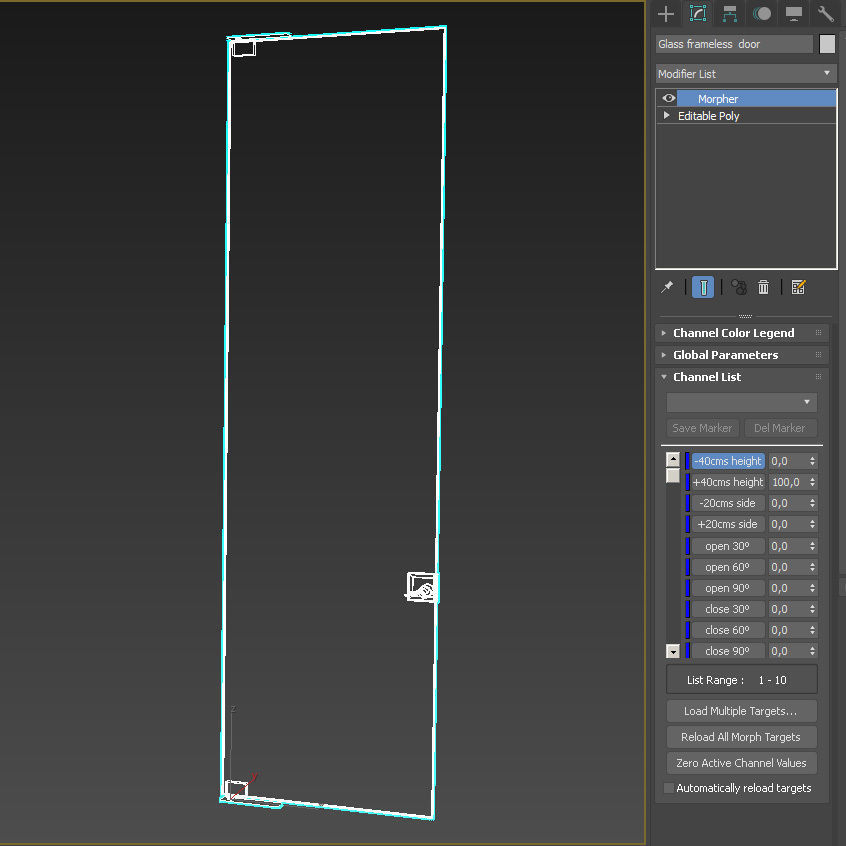Image resolution: width=846 pixels, height=846 pixels.
Task: Open the channel marker dropdown
Action: tap(741, 402)
